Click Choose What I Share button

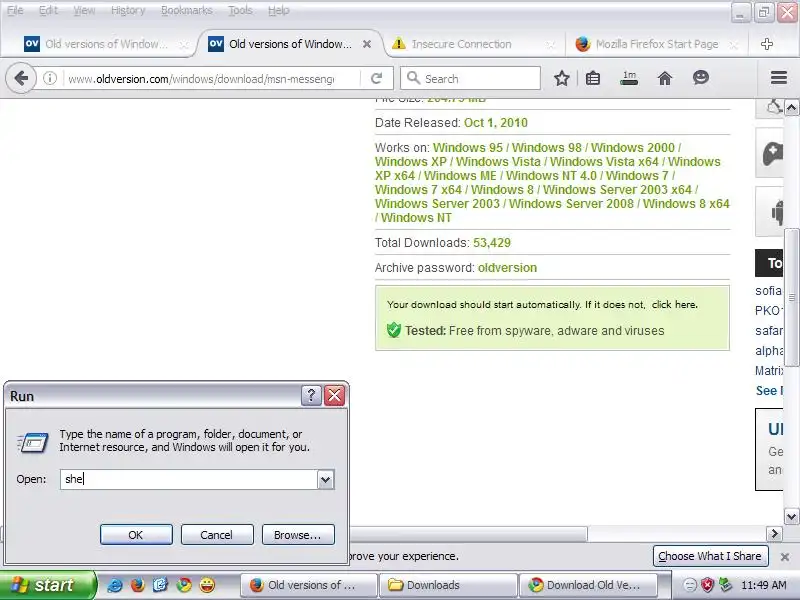[710, 556]
